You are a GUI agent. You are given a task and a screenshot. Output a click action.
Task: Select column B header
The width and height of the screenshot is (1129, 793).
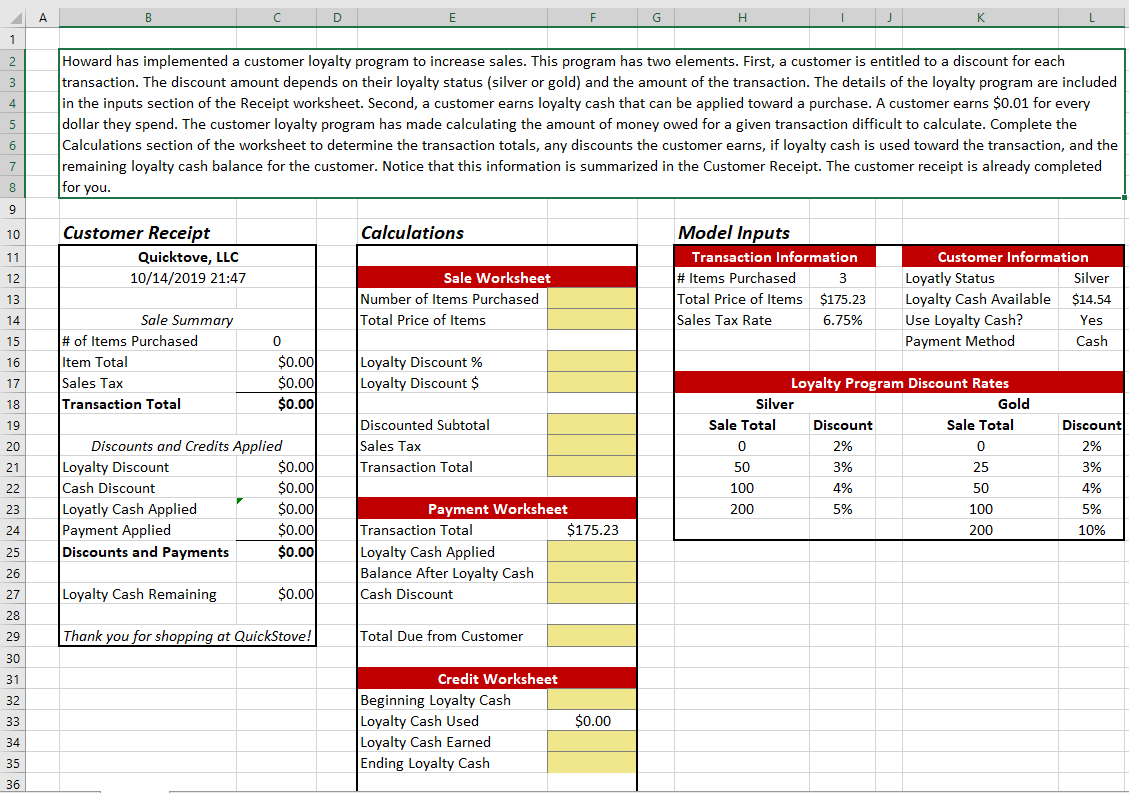pos(148,17)
